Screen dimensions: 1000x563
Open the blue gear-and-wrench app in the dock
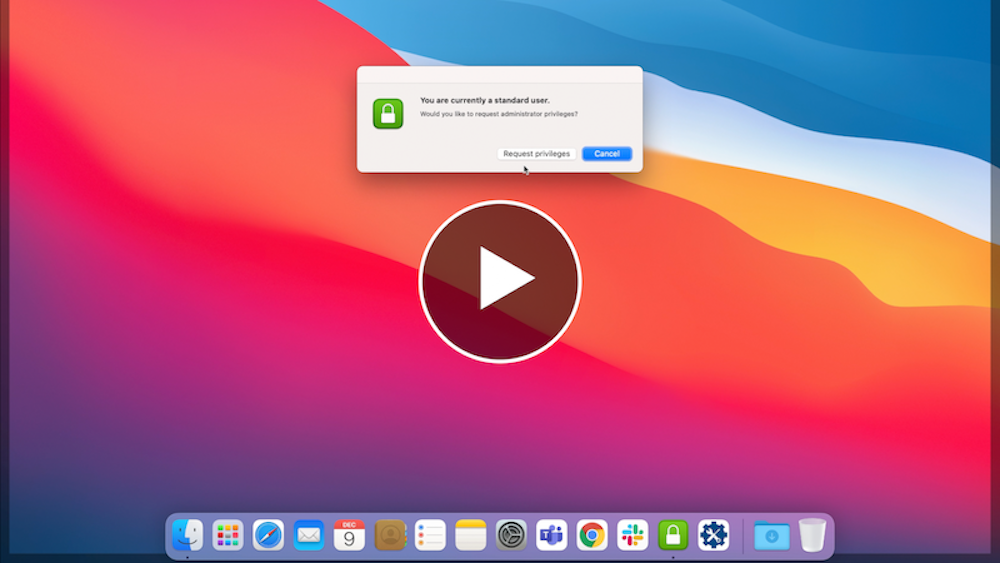click(x=713, y=535)
